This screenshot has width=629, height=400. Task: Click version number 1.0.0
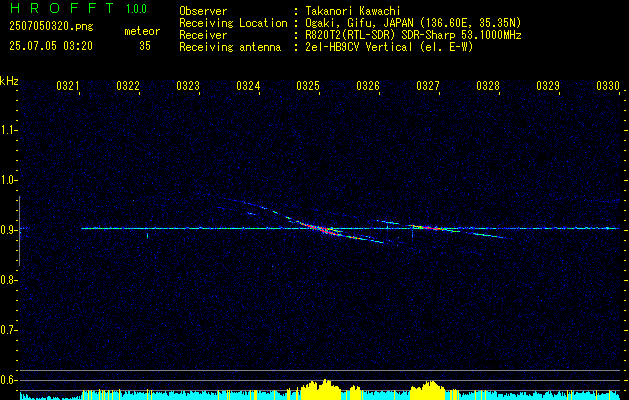136,8
